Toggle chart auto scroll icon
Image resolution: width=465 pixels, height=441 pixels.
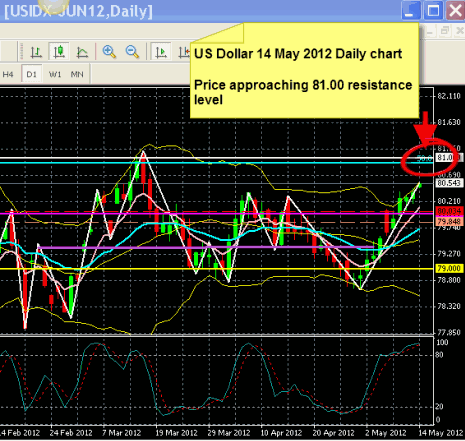[x=161, y=52]
